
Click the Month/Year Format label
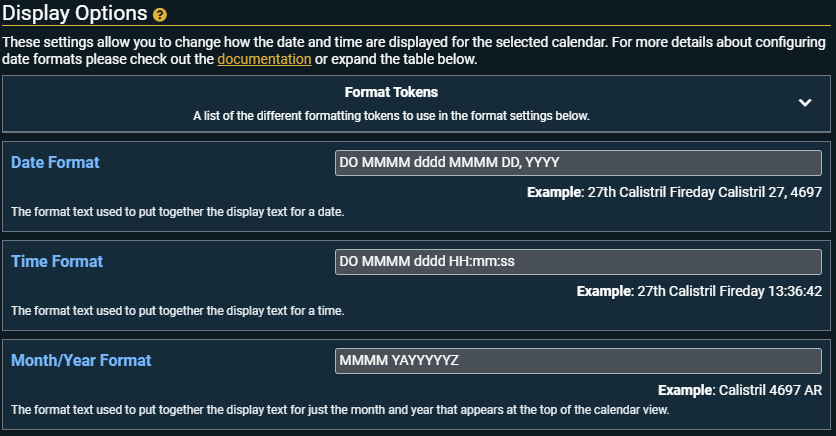pyautogui.click(x=81, y=360)
